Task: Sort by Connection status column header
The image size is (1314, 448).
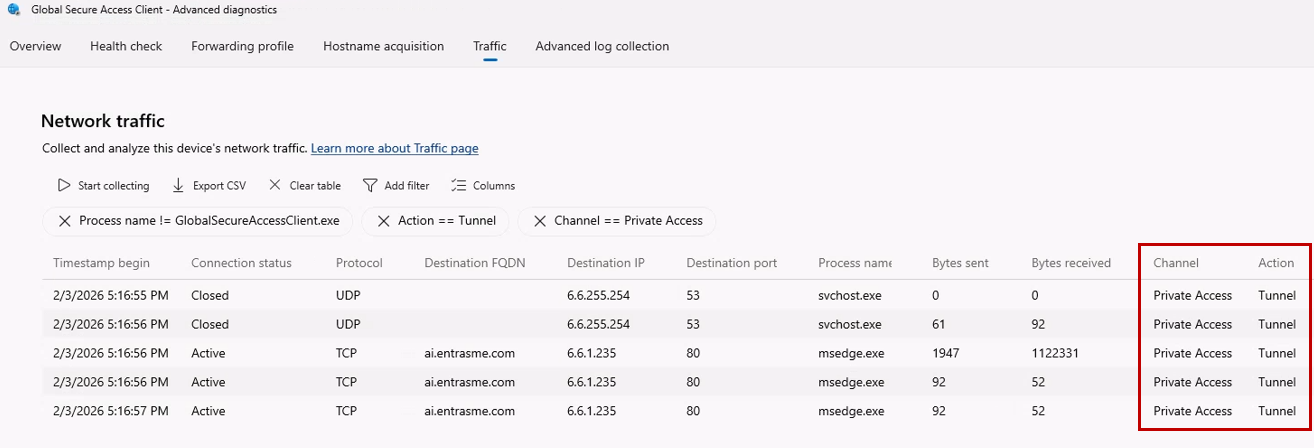Action: [x=241, y=263]
